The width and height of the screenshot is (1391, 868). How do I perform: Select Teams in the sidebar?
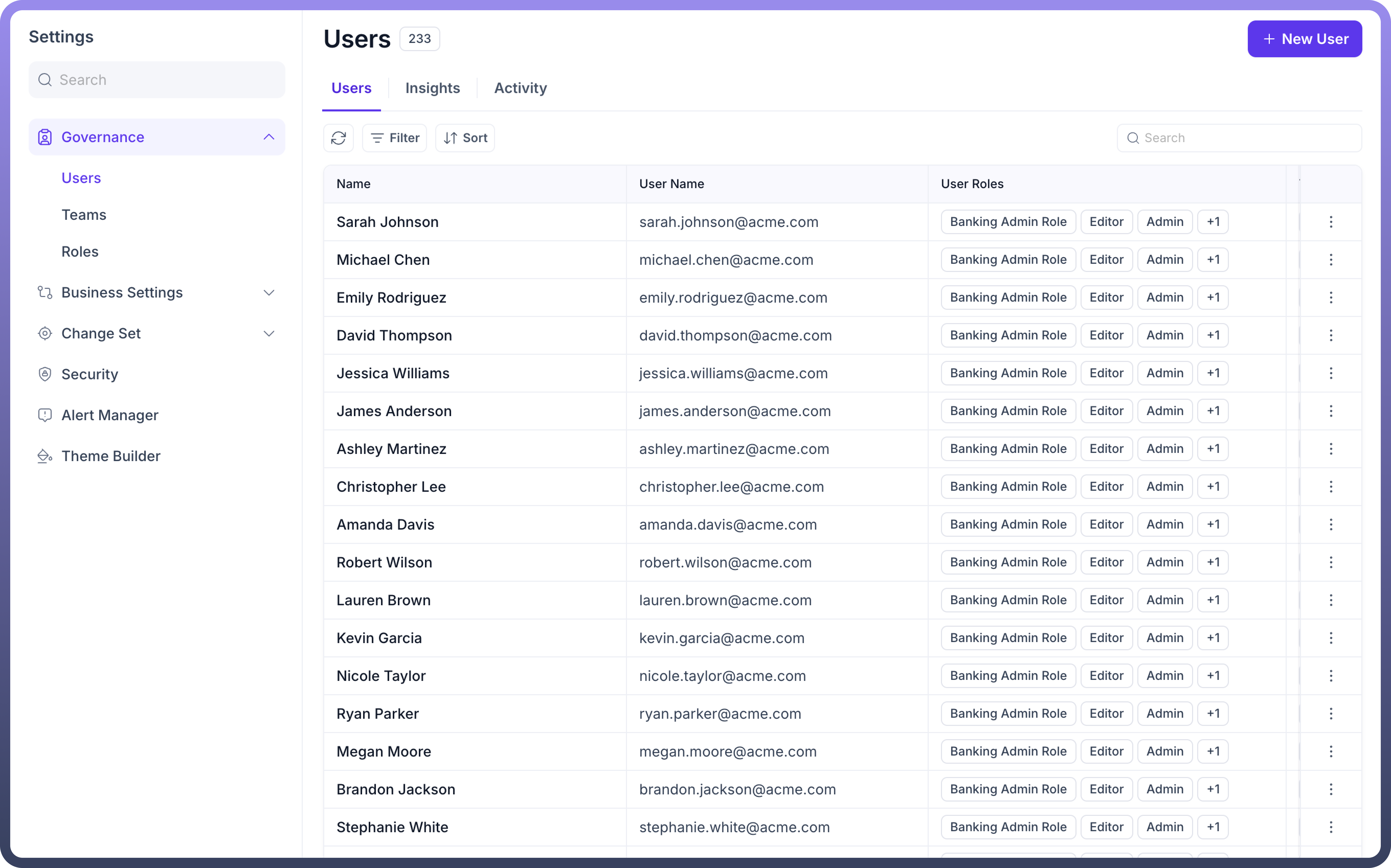(x=84, y=215)
